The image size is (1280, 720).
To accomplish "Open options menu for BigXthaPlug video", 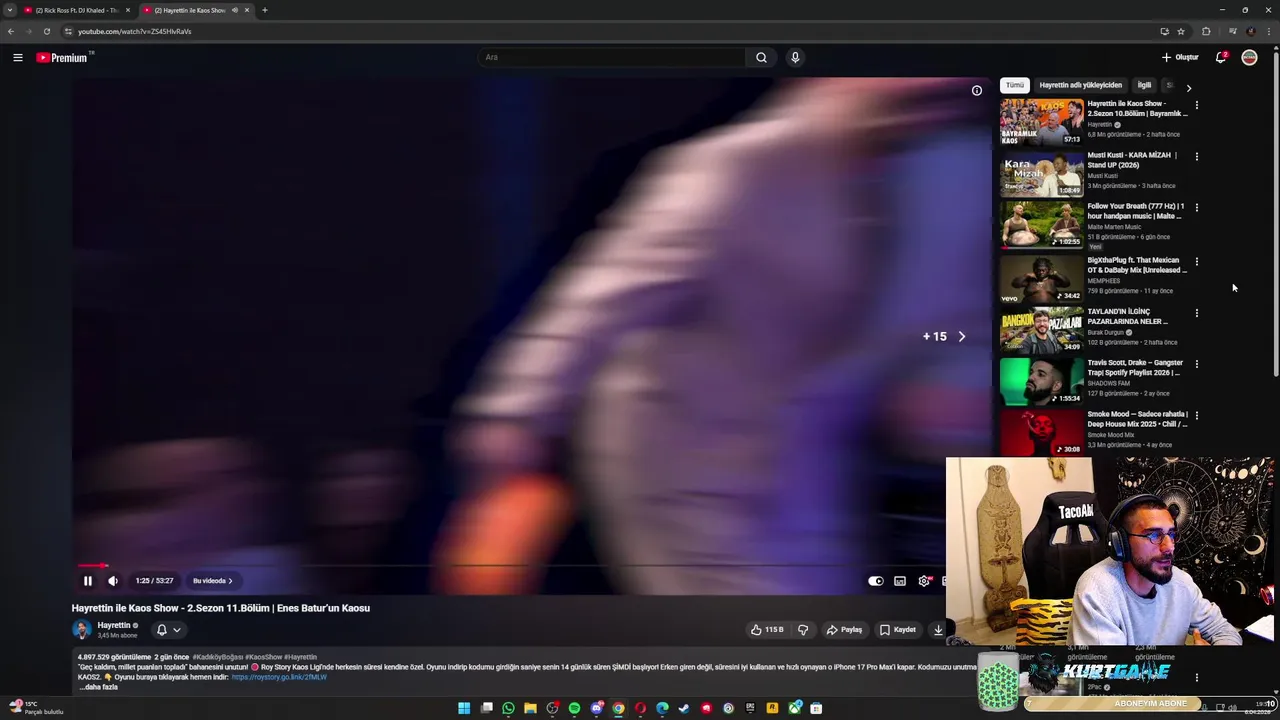I will [1197, 261].
